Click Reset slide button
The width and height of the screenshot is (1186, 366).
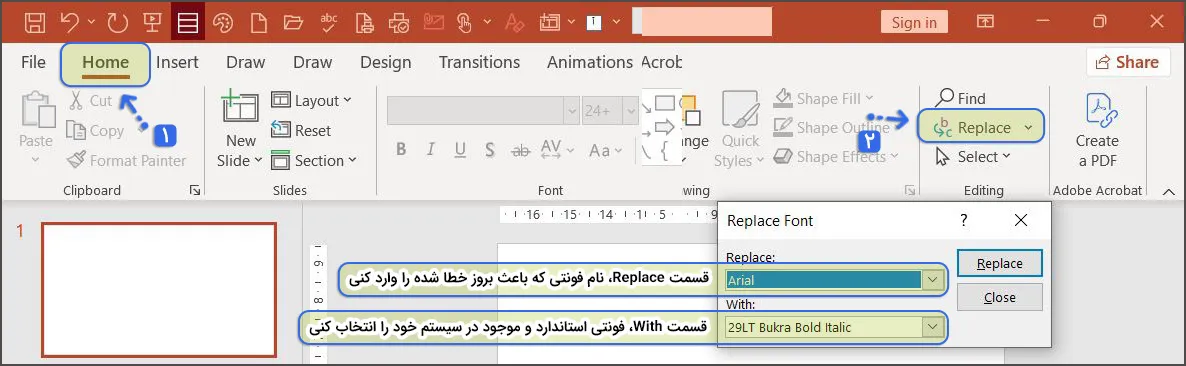(x=301, y=130)
